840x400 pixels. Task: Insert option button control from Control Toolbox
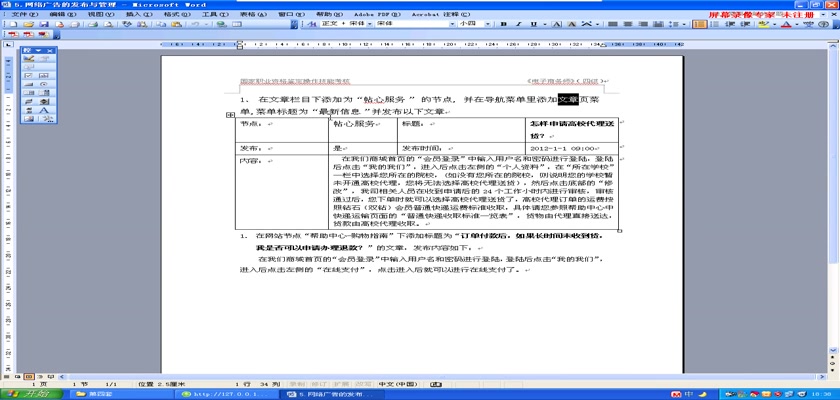pos(43,84)
